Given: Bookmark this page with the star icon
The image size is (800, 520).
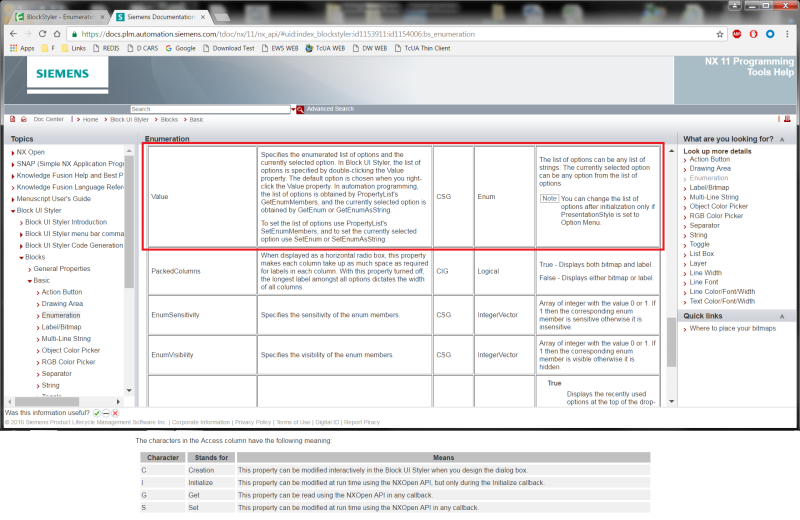Looking at the screenshot, I should pyautogui.click(x=719, y=34).
